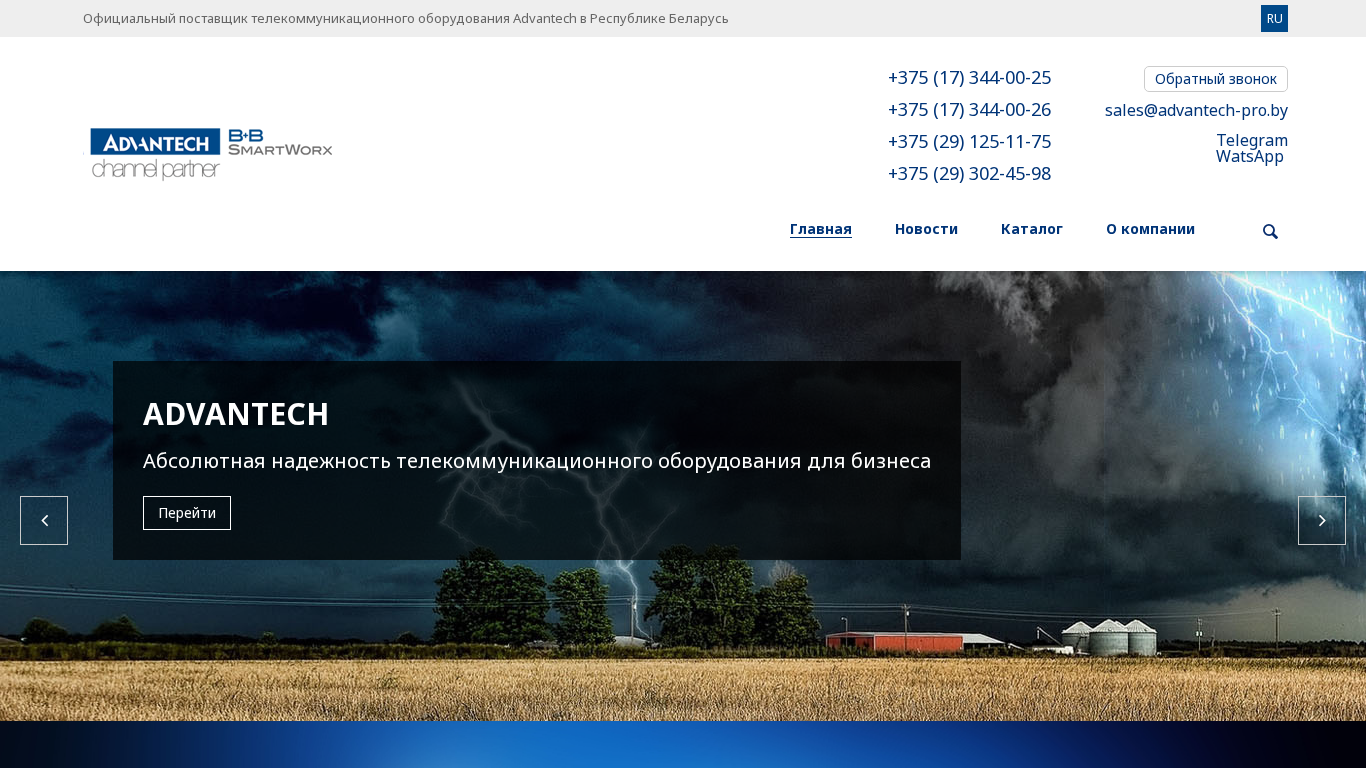1366x768 pixels.
Task: Switch language using RU button
Action: 1274,18
